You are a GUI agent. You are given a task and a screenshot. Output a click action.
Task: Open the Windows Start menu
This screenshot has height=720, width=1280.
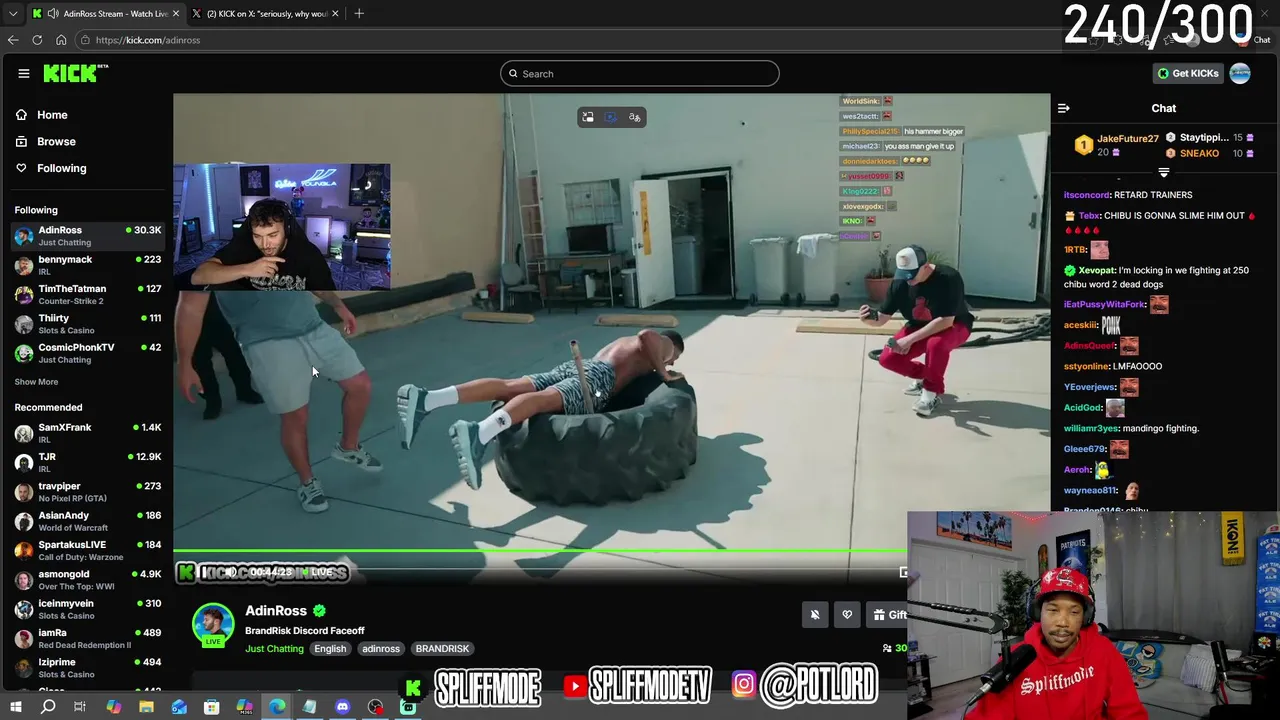(16, 707)
